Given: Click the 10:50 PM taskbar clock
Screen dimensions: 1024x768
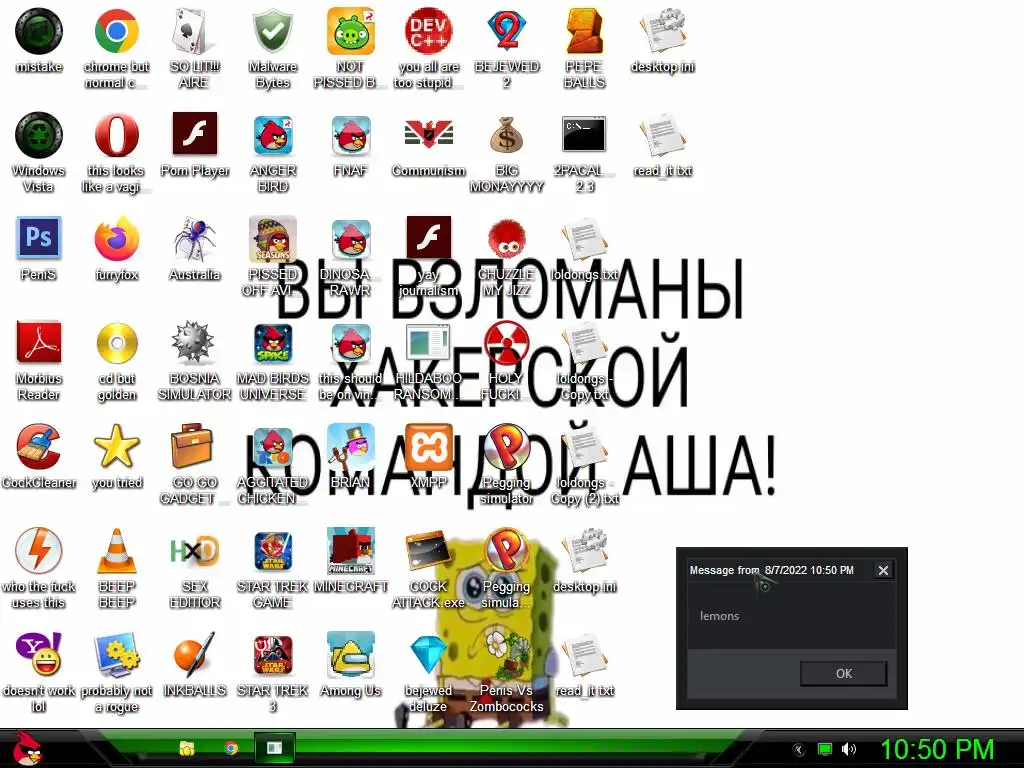Looking at the screenshot, I should coord(937,749).
